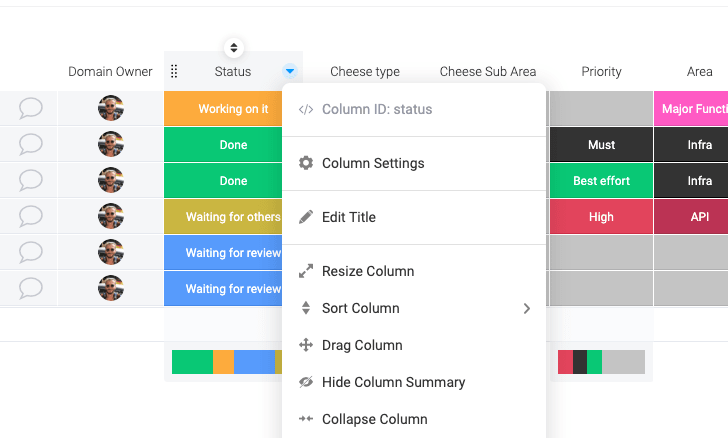Click the Drag Column move-arrows icon
The image size is (728, 438).
click(x=306, y=345)
